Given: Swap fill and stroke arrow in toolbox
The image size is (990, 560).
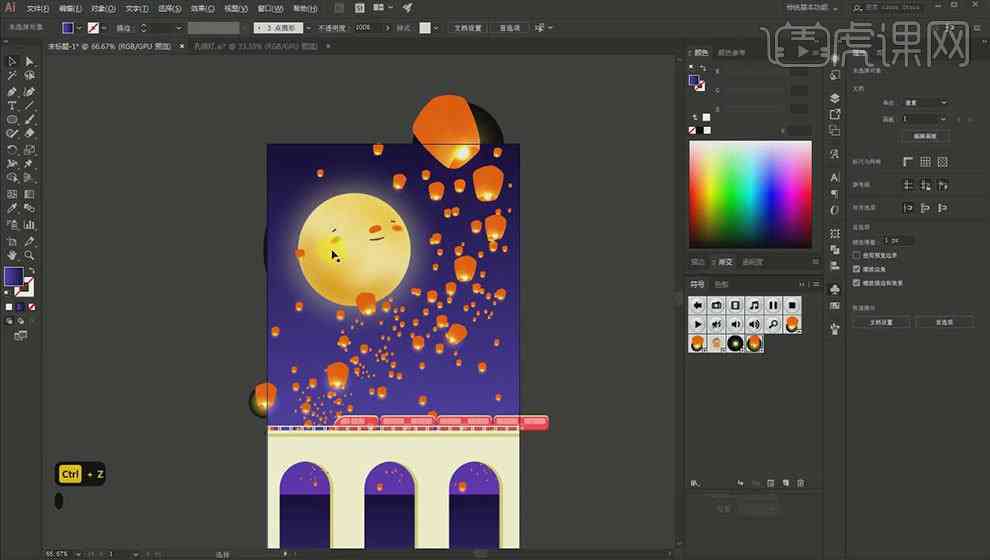Looking at the screenshot, I should 31,270.
